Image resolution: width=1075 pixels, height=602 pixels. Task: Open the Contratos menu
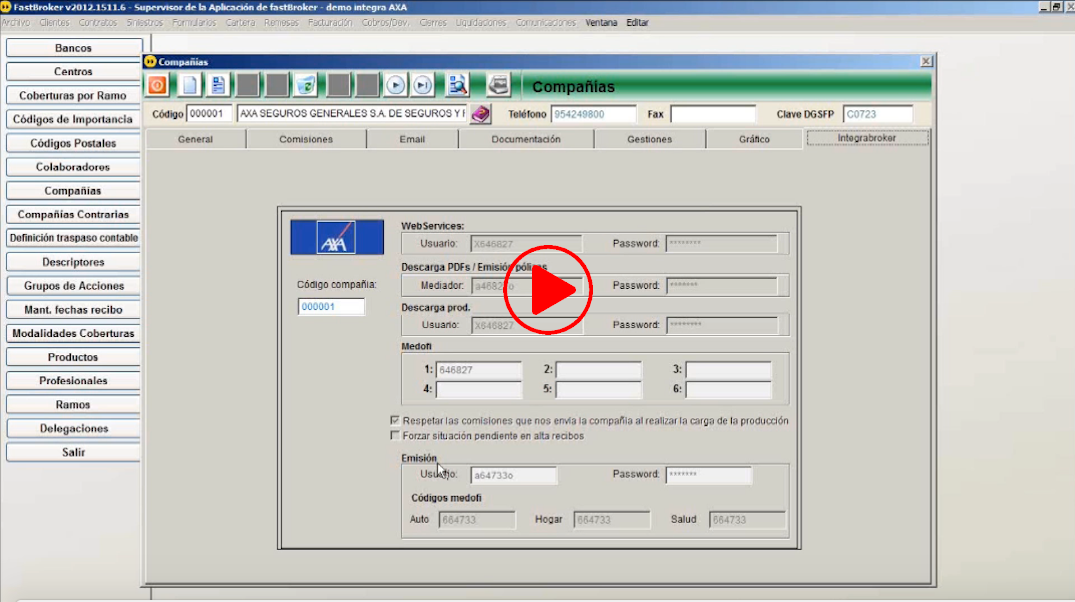click(98, 23)
